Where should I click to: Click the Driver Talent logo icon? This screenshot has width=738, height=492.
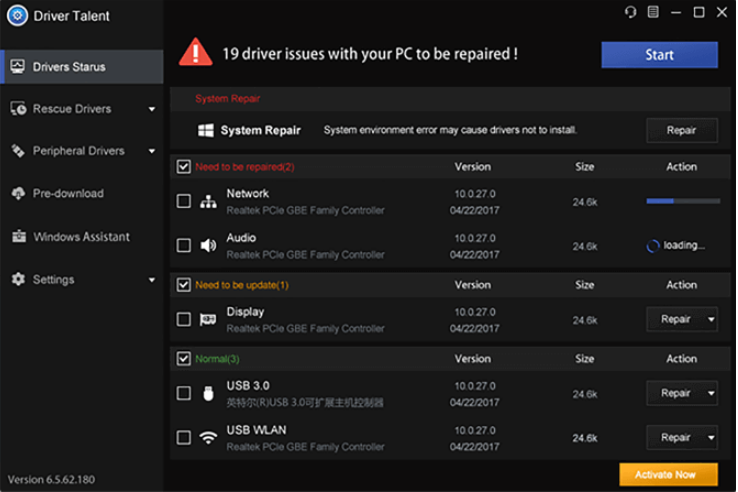click(x=17, y=16)
